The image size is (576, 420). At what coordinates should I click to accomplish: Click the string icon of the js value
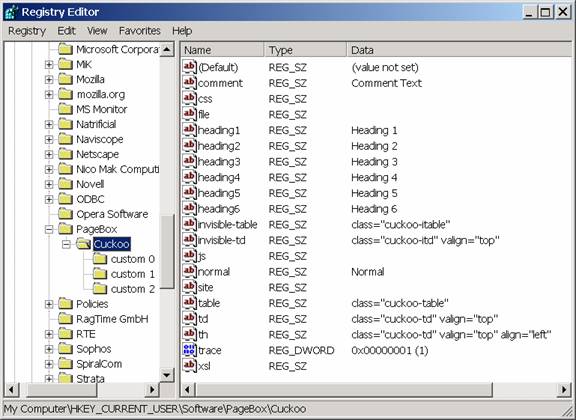(x=190, y=255)
